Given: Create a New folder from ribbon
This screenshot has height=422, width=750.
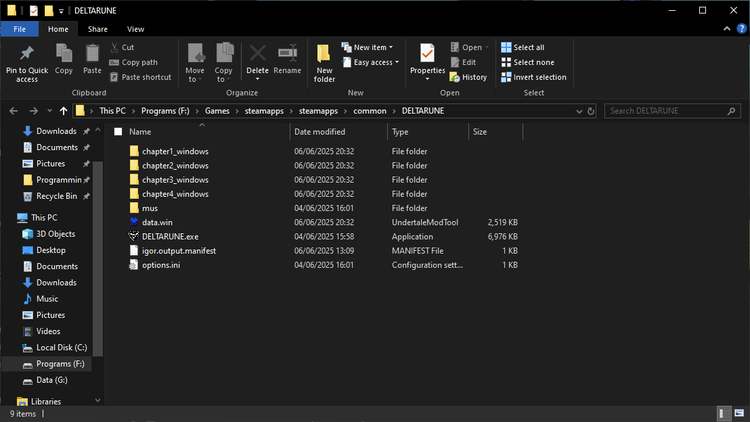Looking at the screenshot, I should click(x=324, y=63).
